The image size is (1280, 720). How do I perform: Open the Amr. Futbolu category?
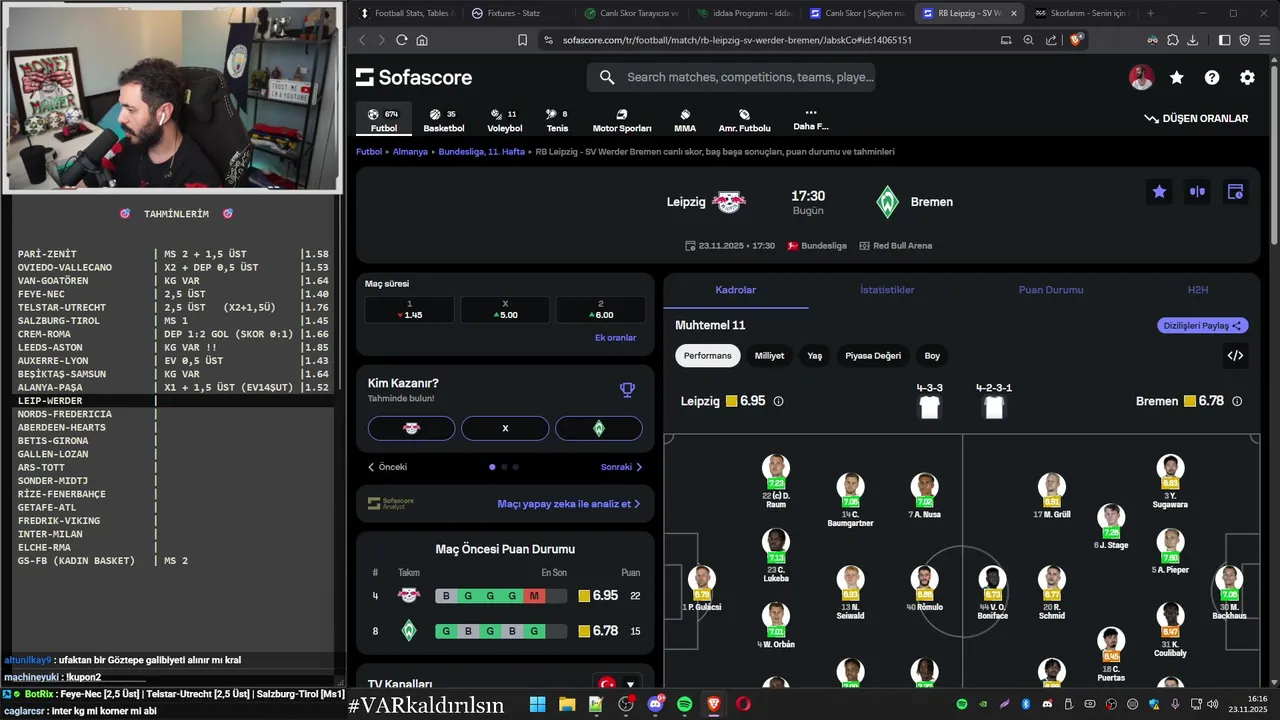[744, 121]
